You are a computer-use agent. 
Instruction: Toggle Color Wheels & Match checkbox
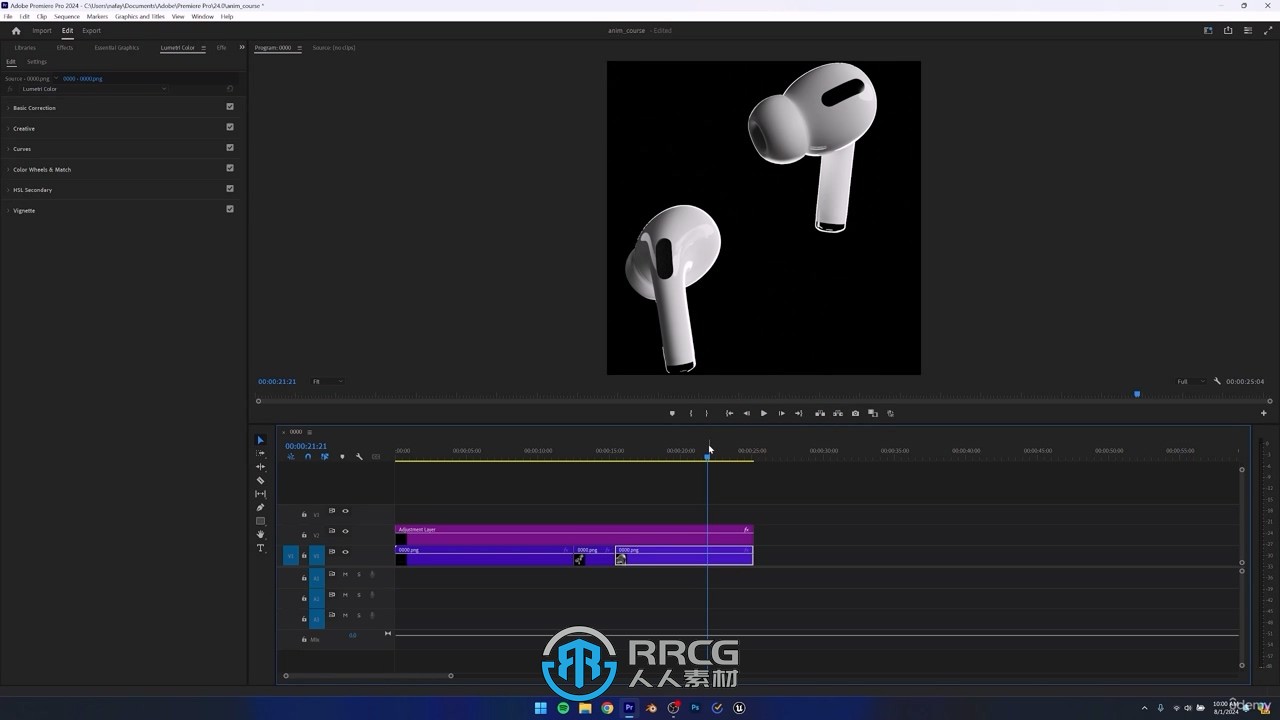click(230, 168)
